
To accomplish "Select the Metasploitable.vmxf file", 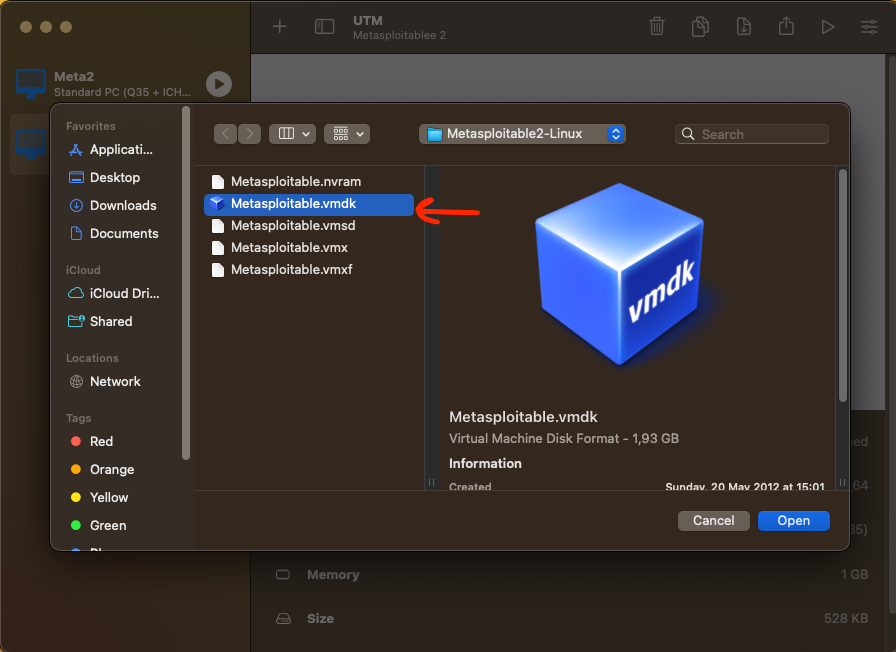I will (309, 269).
